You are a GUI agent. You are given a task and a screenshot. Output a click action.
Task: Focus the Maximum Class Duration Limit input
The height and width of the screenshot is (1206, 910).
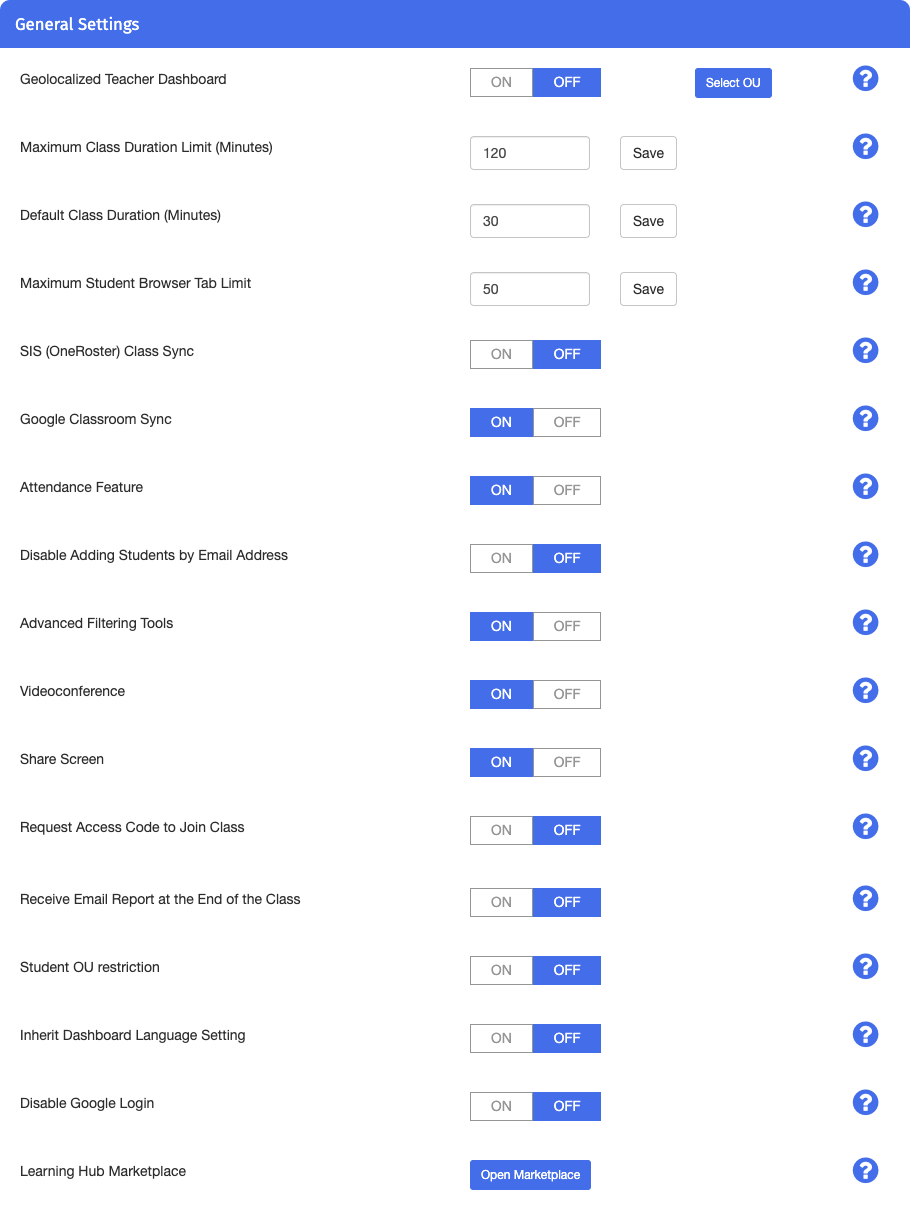pos(530,153)
